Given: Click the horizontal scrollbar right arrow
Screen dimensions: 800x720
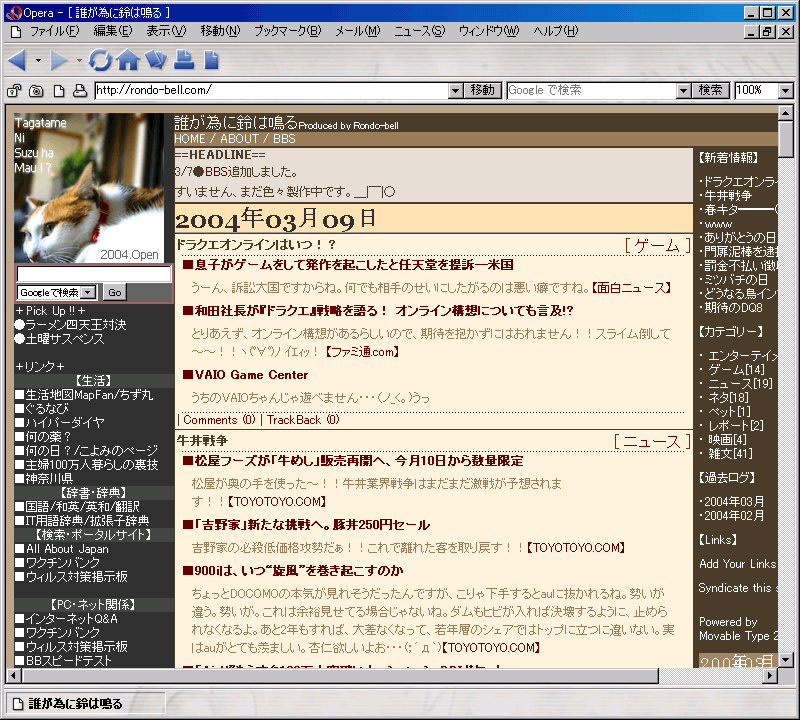Looking at the screenshot, I should tap(770, 676).
